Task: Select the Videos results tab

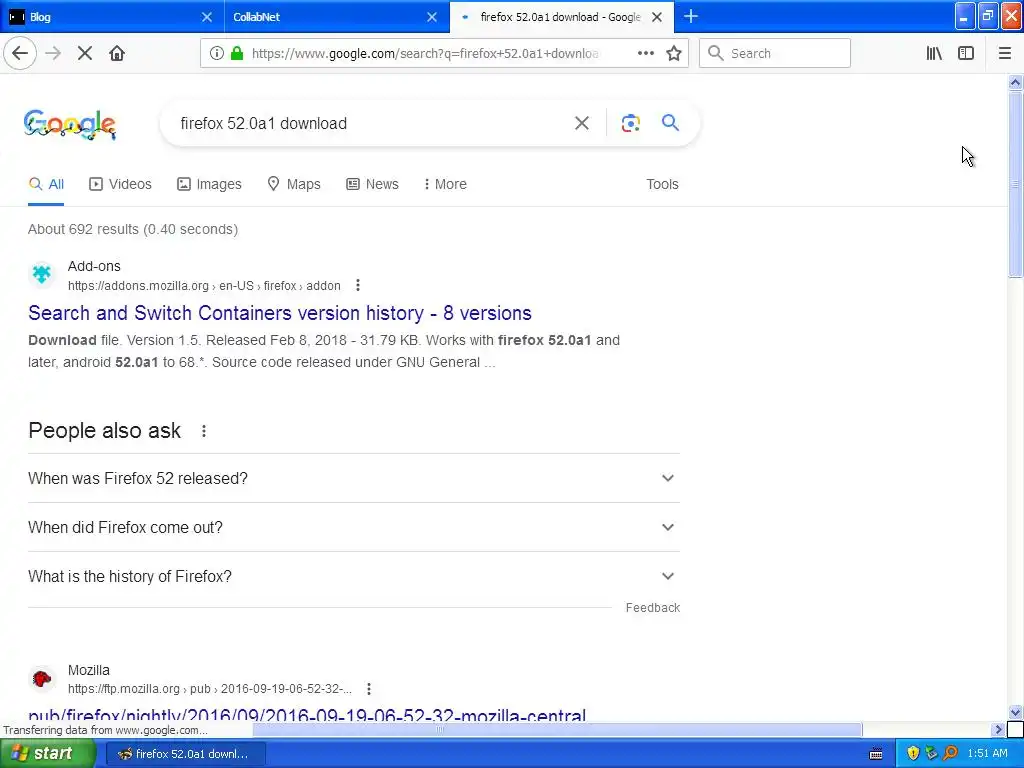Action: click(120, 184)
